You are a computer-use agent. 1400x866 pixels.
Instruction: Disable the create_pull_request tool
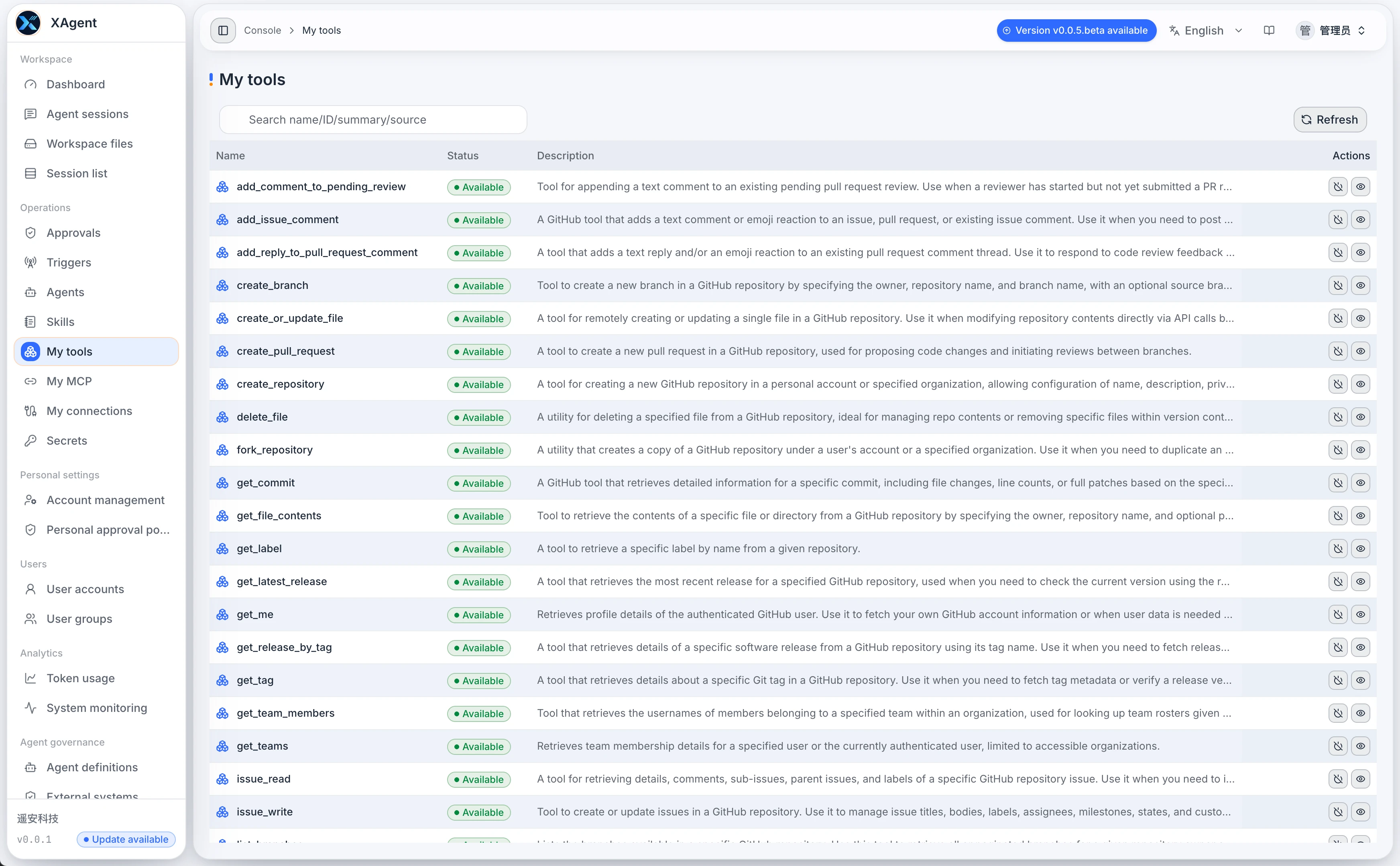tap(1337, 351)
